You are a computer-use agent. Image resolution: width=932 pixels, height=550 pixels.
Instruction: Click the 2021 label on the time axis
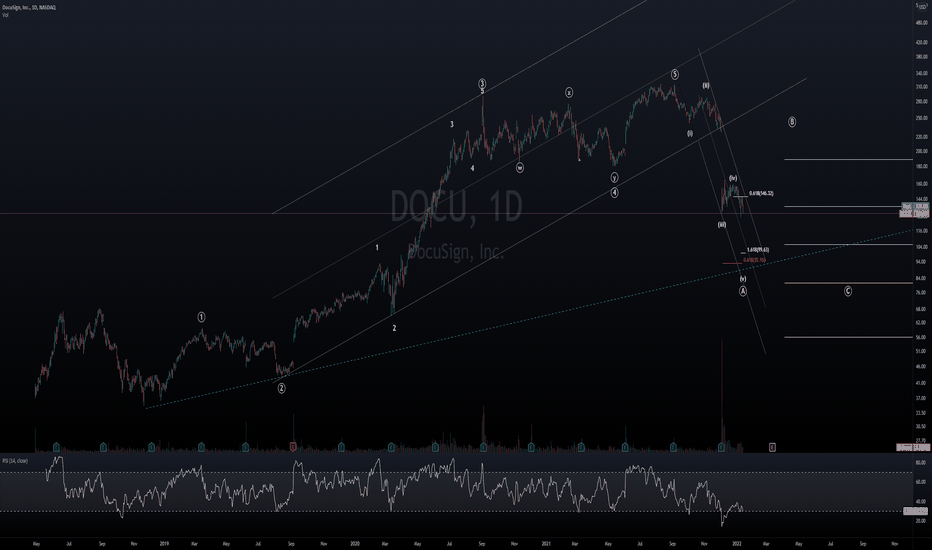[x=546, y=543]
